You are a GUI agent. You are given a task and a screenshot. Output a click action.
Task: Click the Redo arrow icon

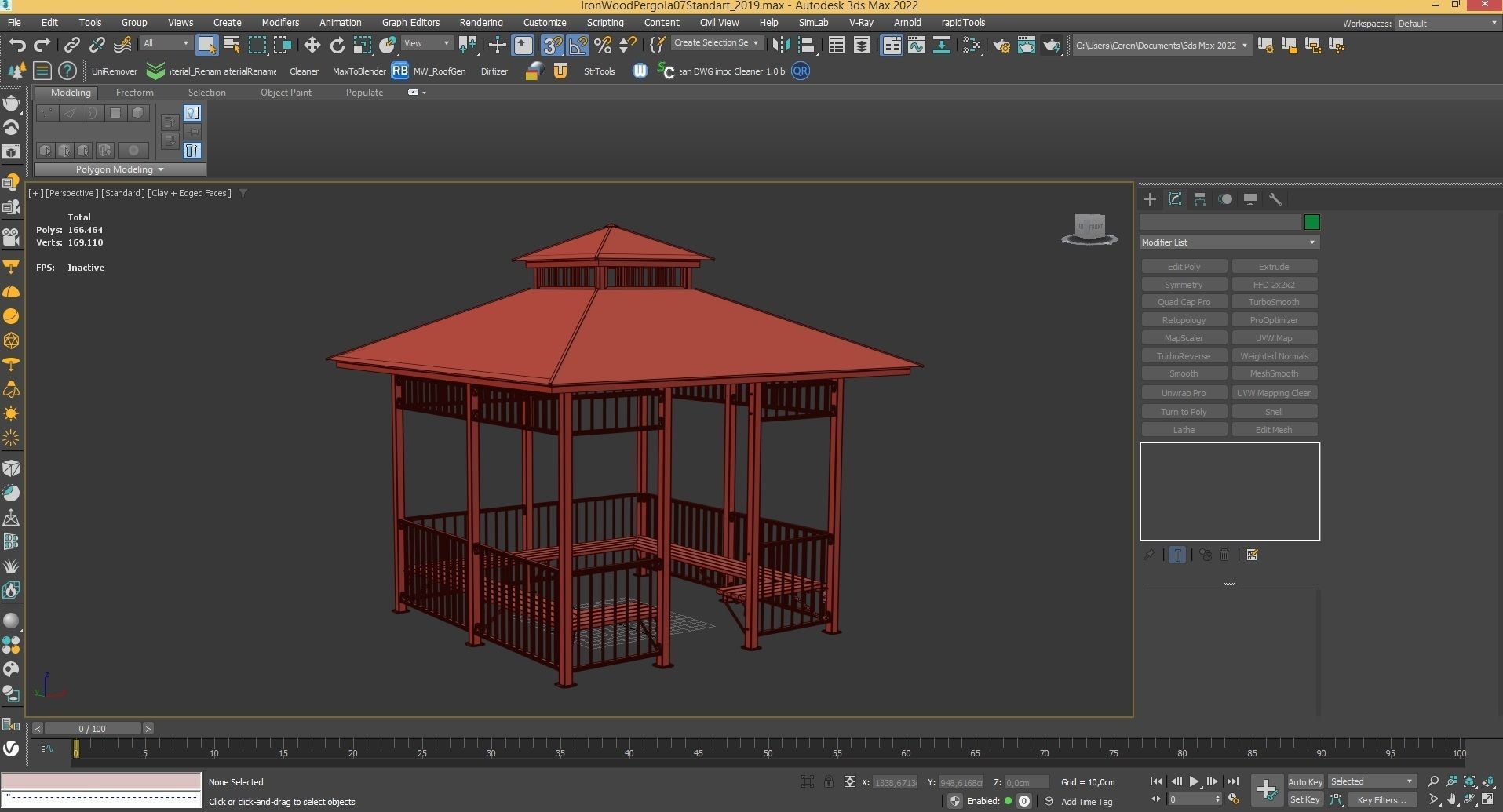(42, 45)
